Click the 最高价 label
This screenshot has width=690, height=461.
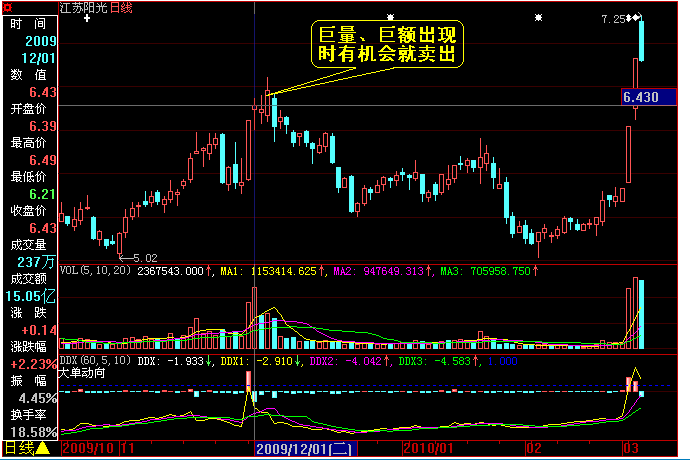pyautogui.click(x=29, y=143)
